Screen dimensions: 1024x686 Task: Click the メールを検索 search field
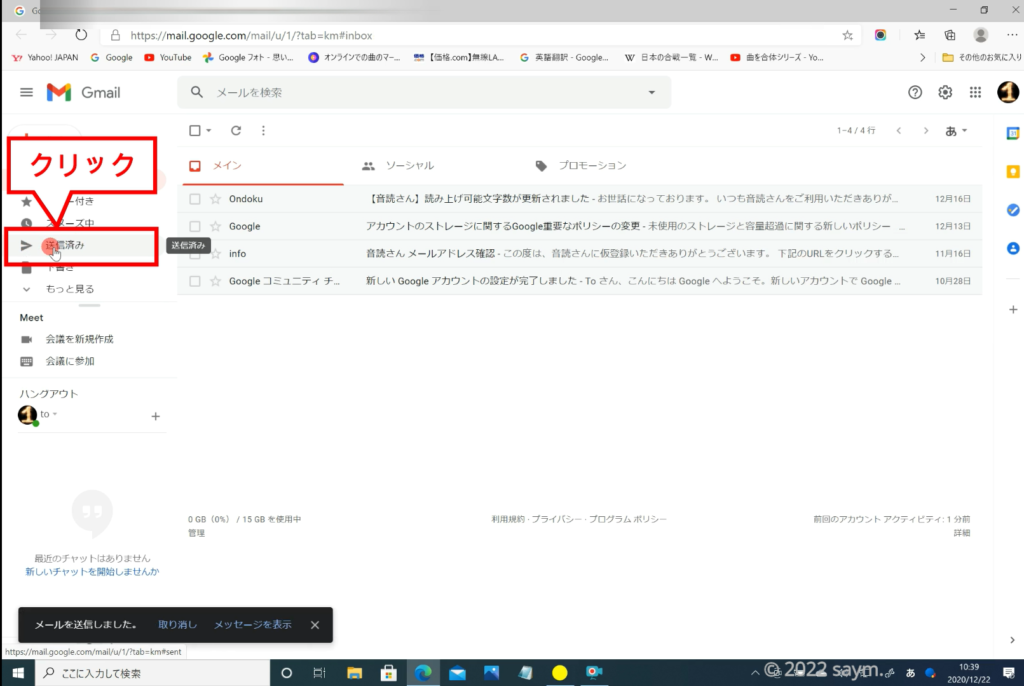[420, 93]
